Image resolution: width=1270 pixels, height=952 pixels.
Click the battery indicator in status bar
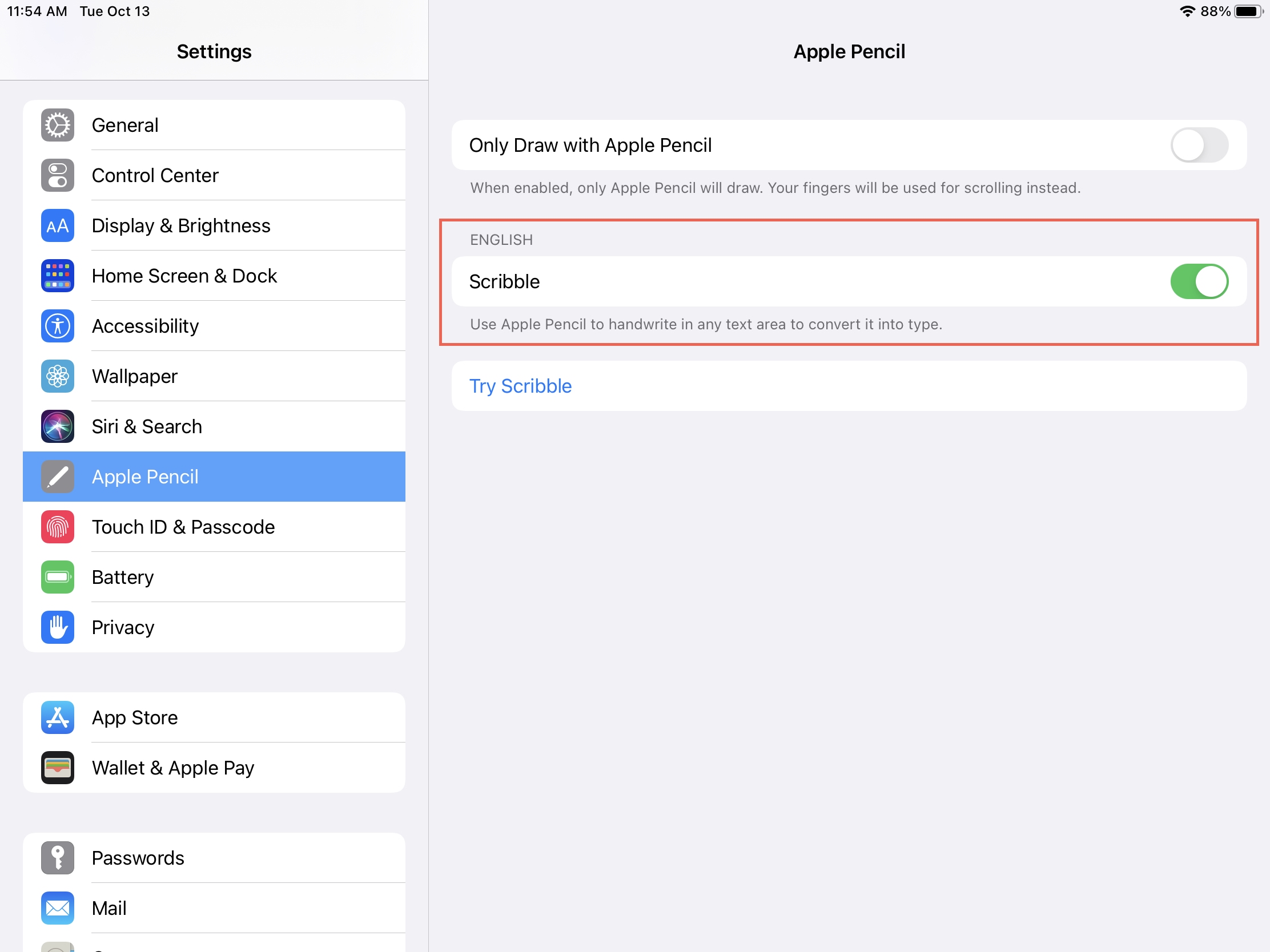click(1248, 11)
